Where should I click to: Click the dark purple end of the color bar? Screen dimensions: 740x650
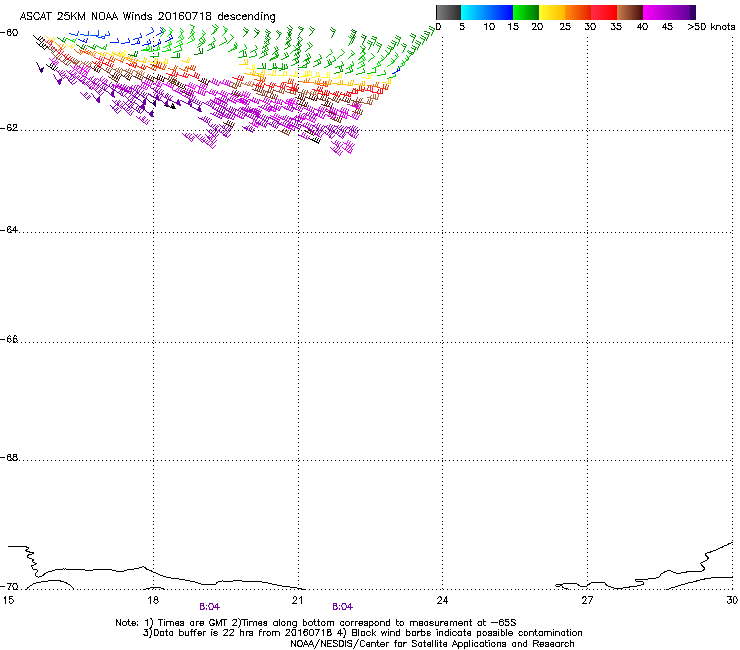tap(693, 12)
